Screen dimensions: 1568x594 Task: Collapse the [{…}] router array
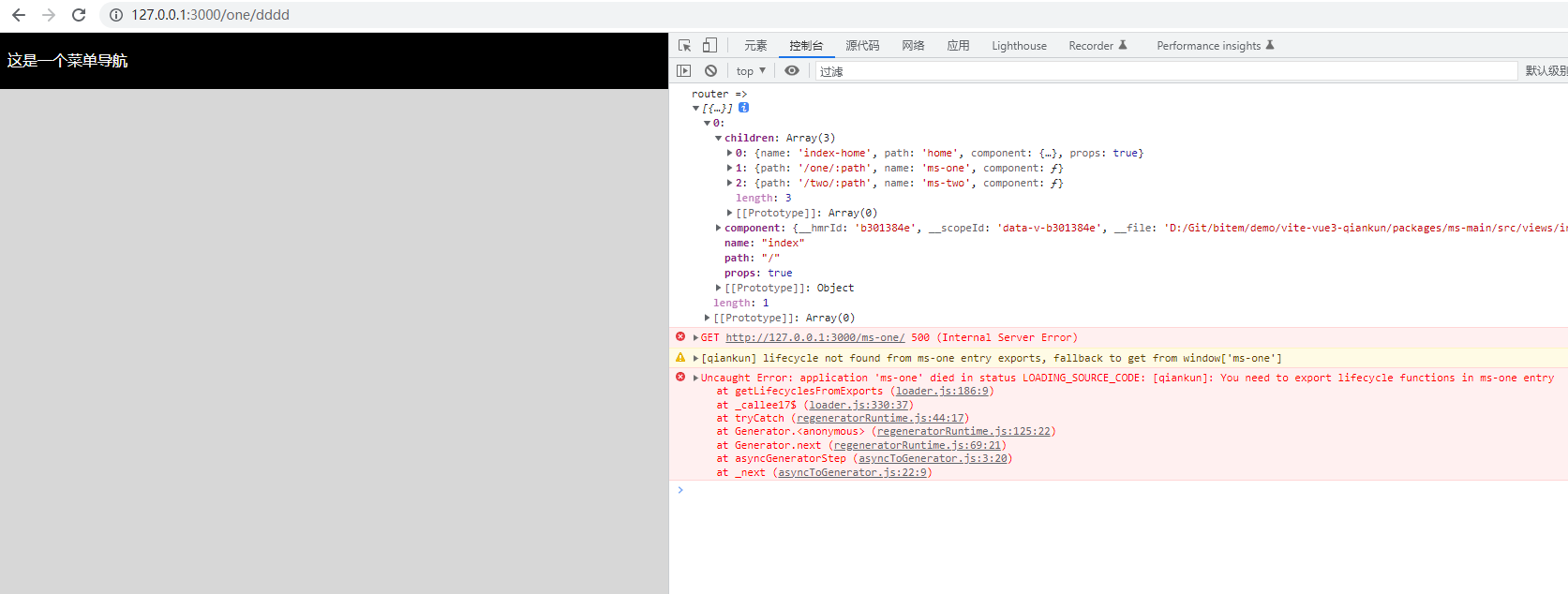pyautogui.click(x=695, y=108)
